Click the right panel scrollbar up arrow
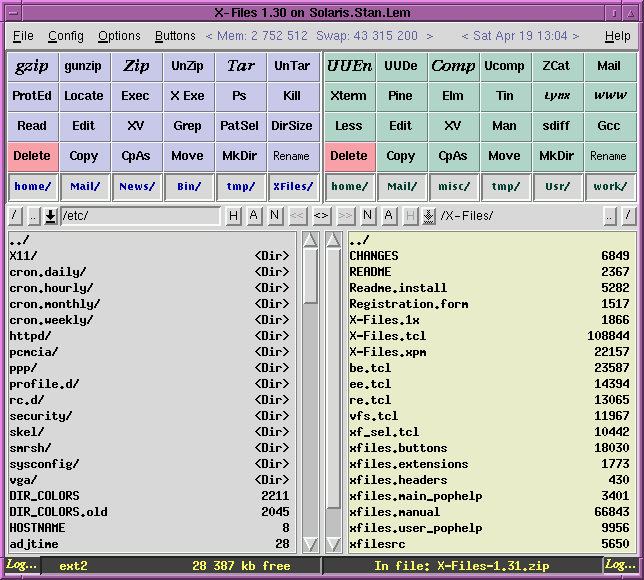 coord(333,240)
